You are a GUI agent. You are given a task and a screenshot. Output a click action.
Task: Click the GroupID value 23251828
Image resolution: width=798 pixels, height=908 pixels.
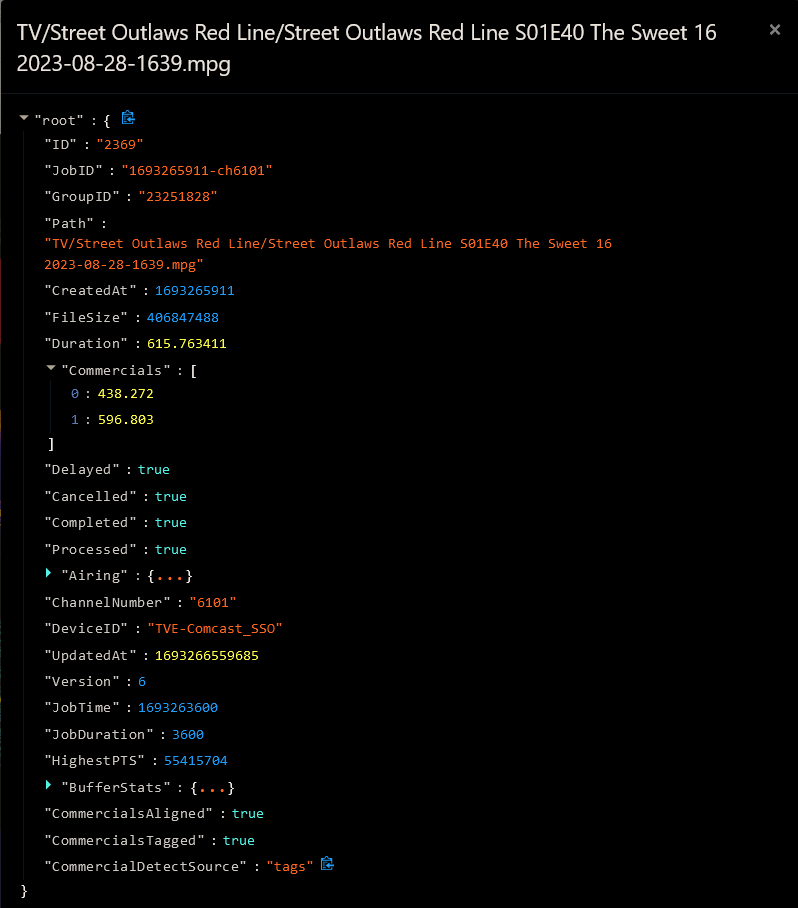tap(177, 197)
